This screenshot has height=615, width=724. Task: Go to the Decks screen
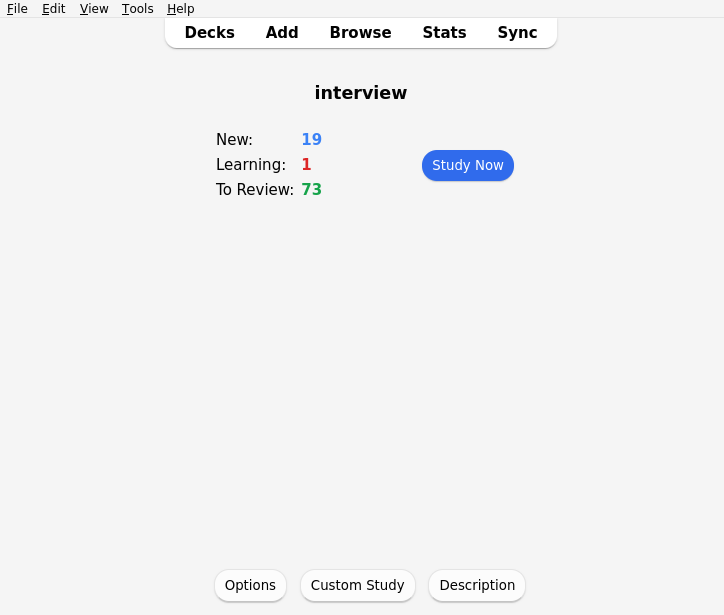[210, 32]
